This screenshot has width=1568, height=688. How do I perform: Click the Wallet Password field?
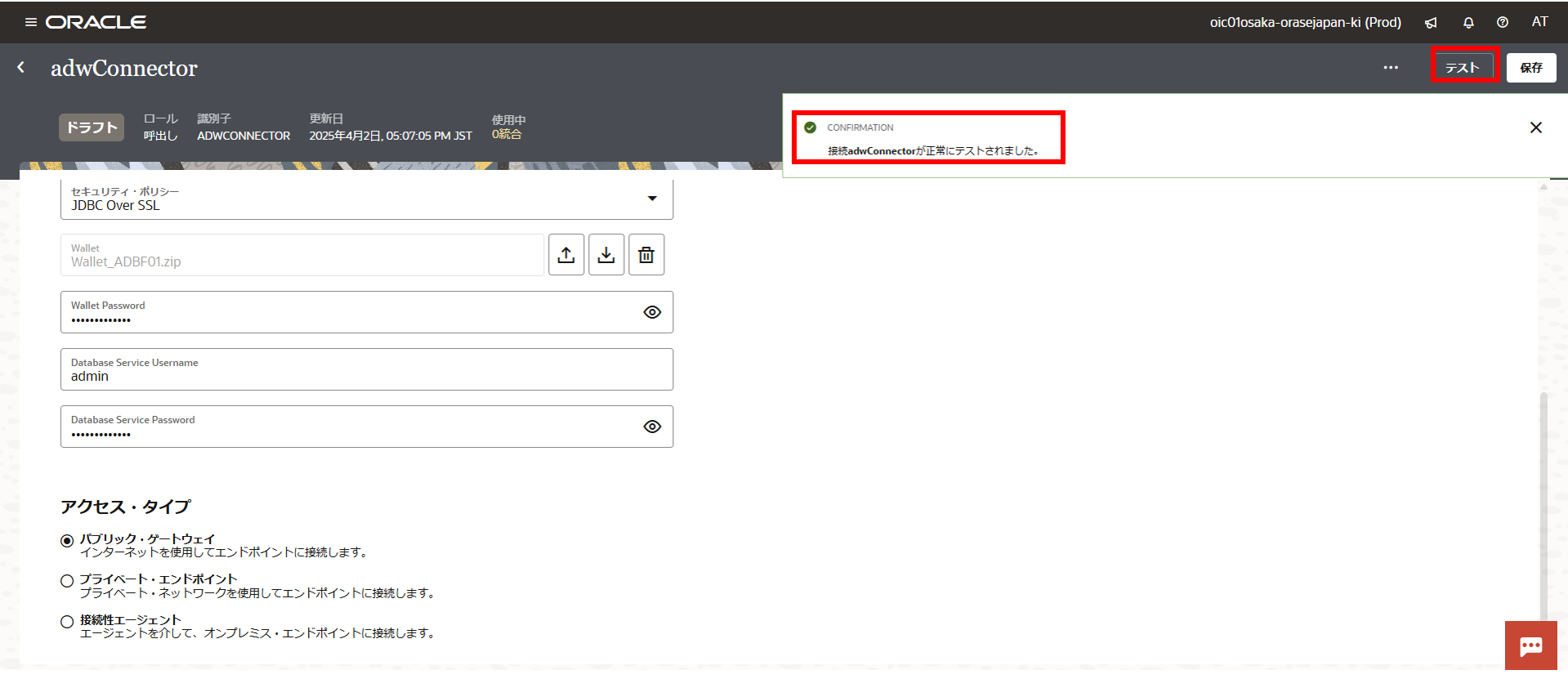367,312
